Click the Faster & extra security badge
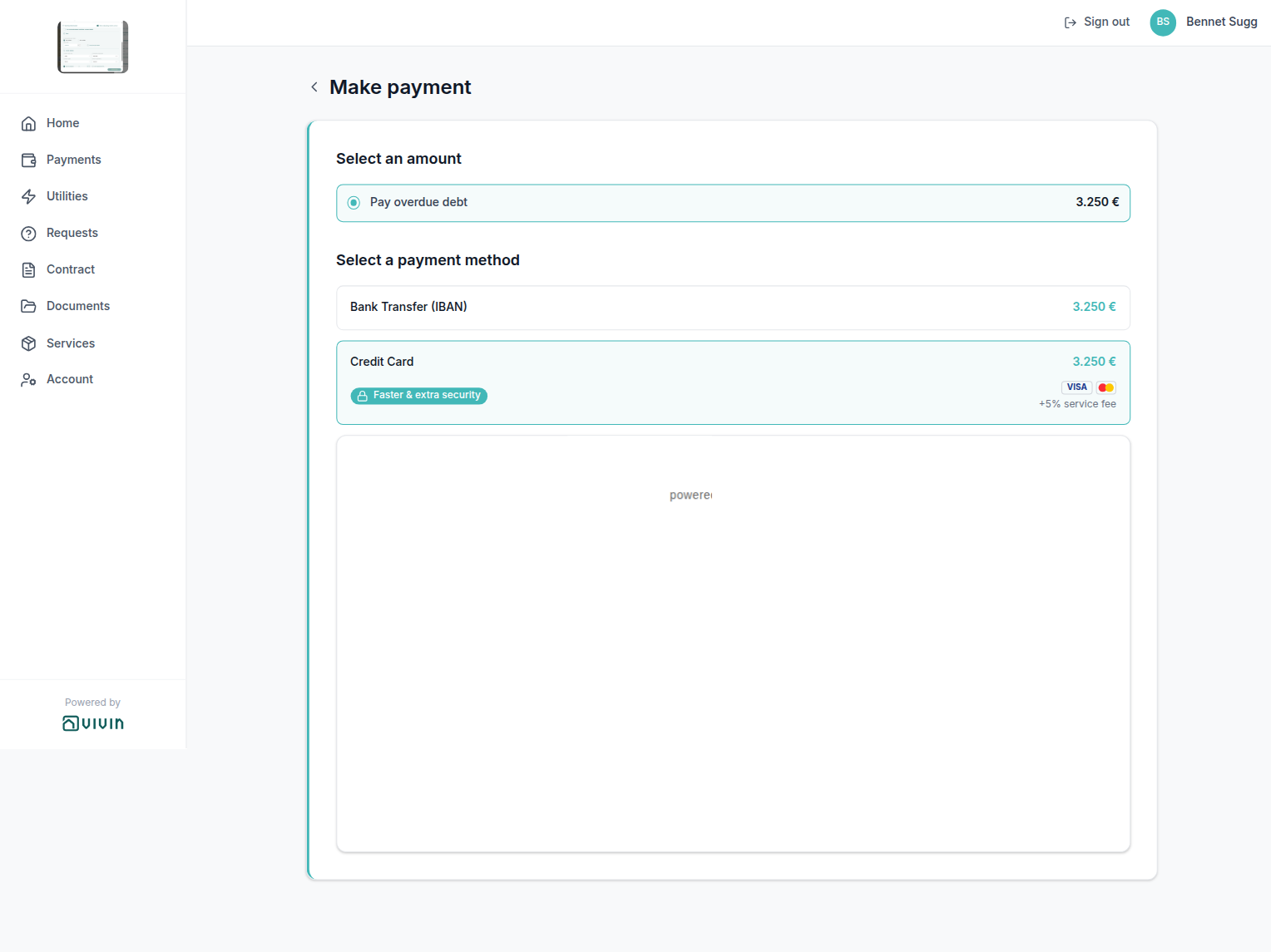1271x952 pixels. (x=418, y=396)
